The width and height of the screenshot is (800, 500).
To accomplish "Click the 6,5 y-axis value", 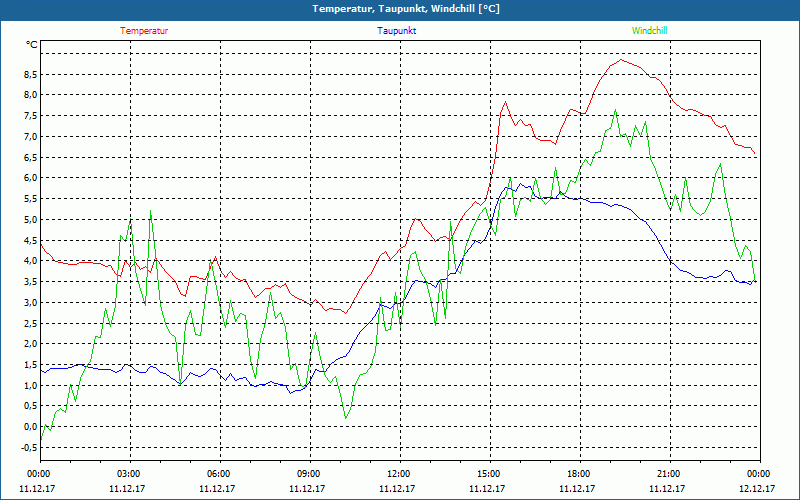I will point(31,158).
